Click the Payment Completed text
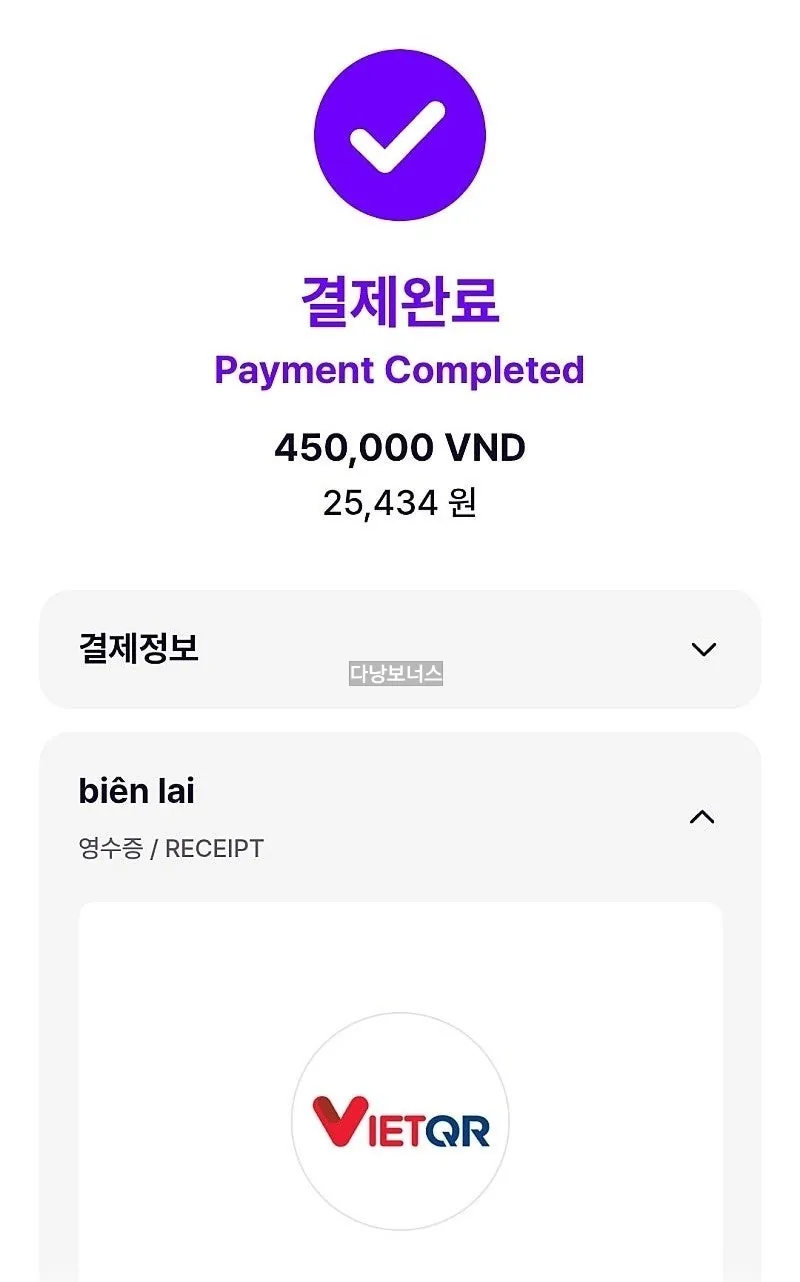This screenshot has width=800, height=1282. [x=400, y=370]
